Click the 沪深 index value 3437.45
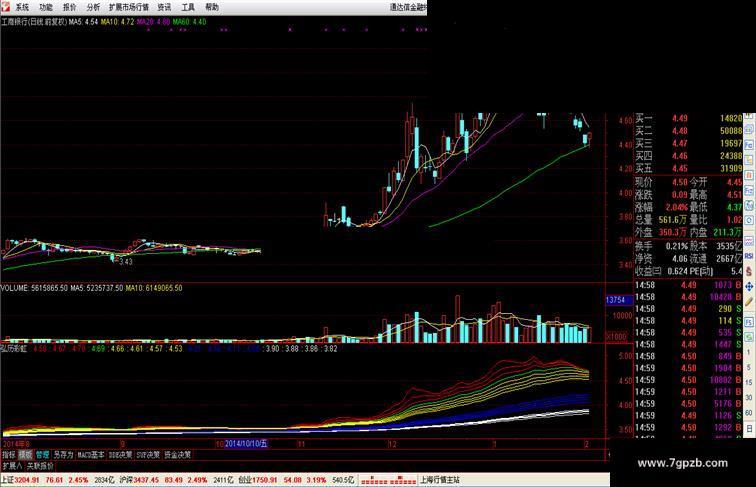This screenshot has width=756, height=487. point(146,480)
